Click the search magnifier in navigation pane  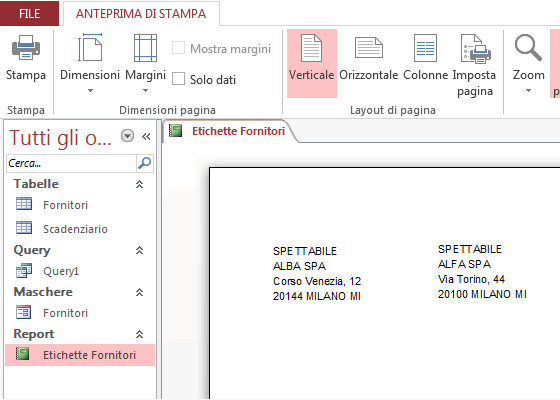[x=145, y=163]
